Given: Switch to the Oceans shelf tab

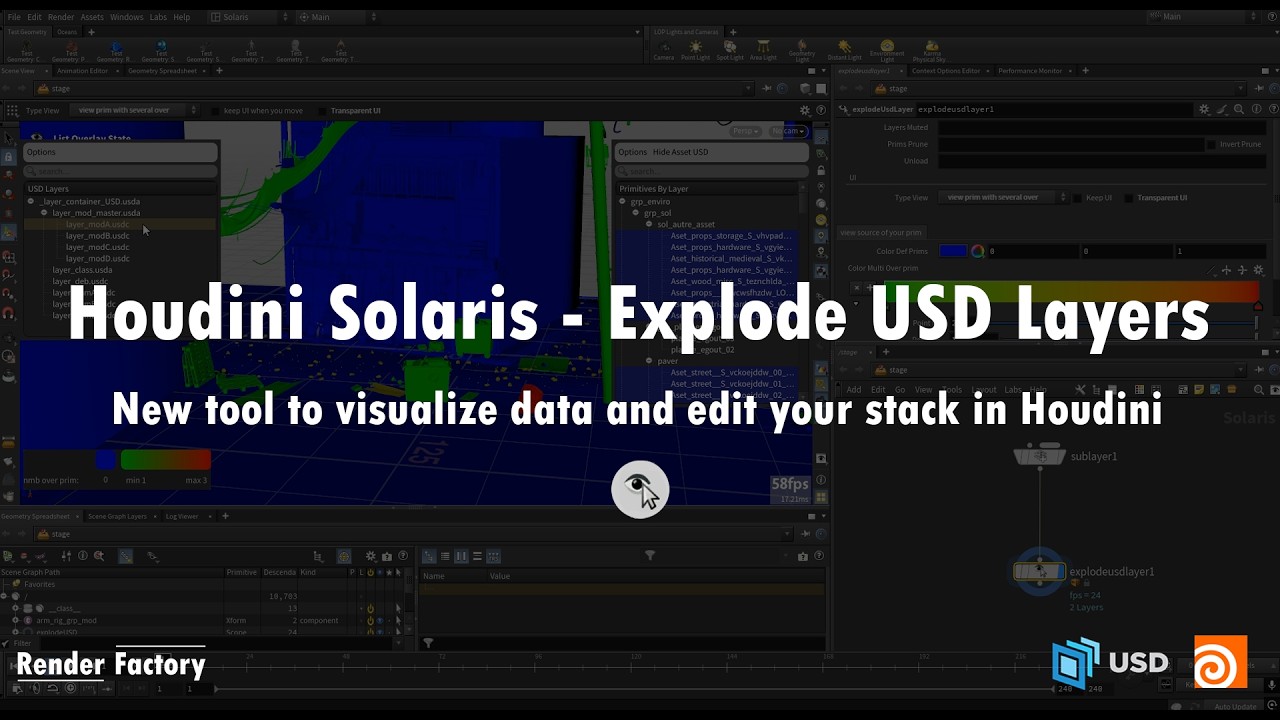Looking at the screenshot, I should (x=67, y=32).
